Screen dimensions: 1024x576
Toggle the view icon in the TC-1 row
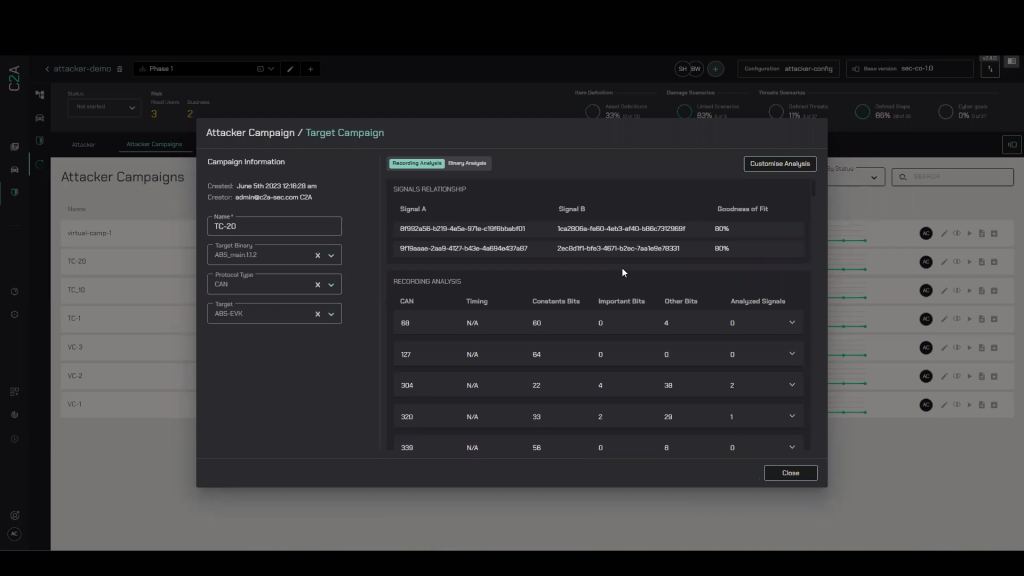[957, 319]
